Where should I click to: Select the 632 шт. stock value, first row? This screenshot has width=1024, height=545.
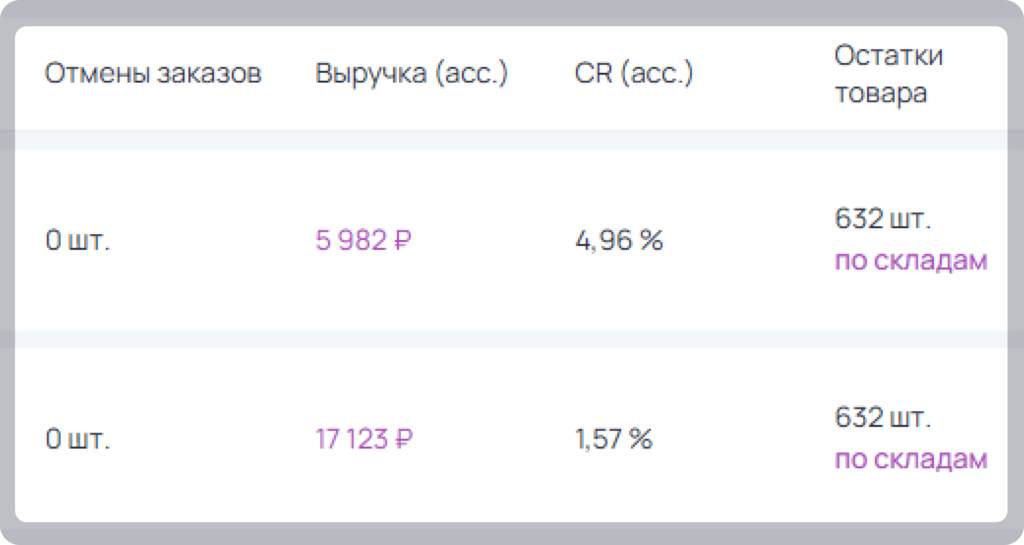[882, 219]
